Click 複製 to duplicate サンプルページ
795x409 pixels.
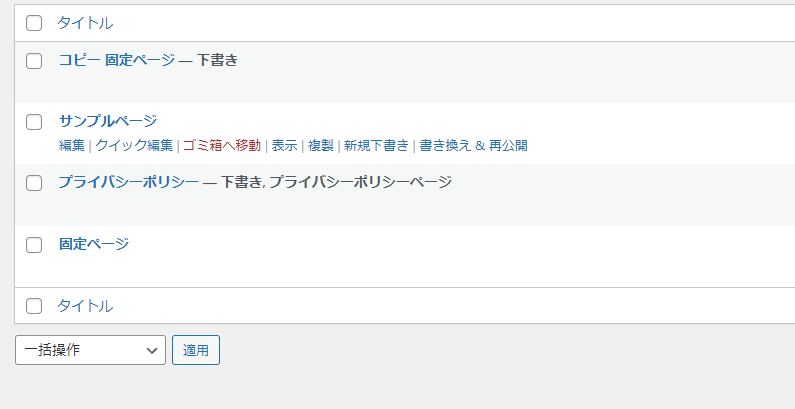(321, 145)
